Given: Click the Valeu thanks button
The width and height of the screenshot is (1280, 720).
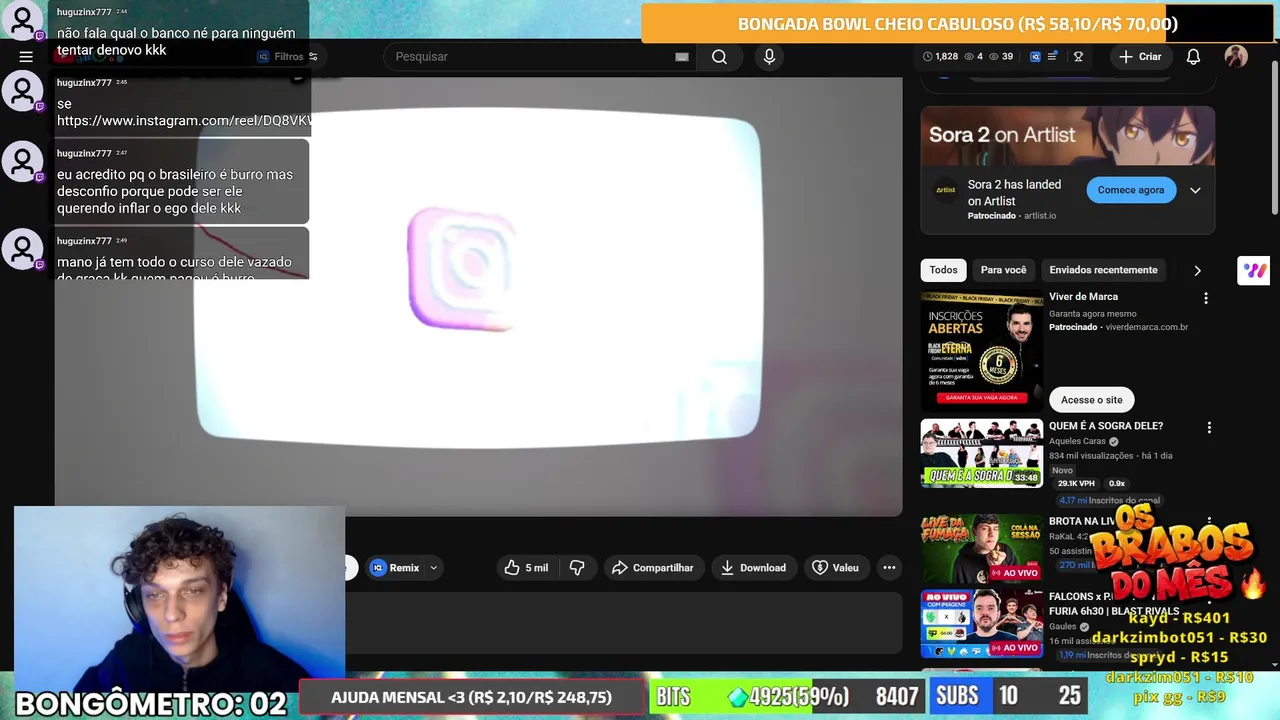Looking at the screenshot, I should tap(836, 568).
